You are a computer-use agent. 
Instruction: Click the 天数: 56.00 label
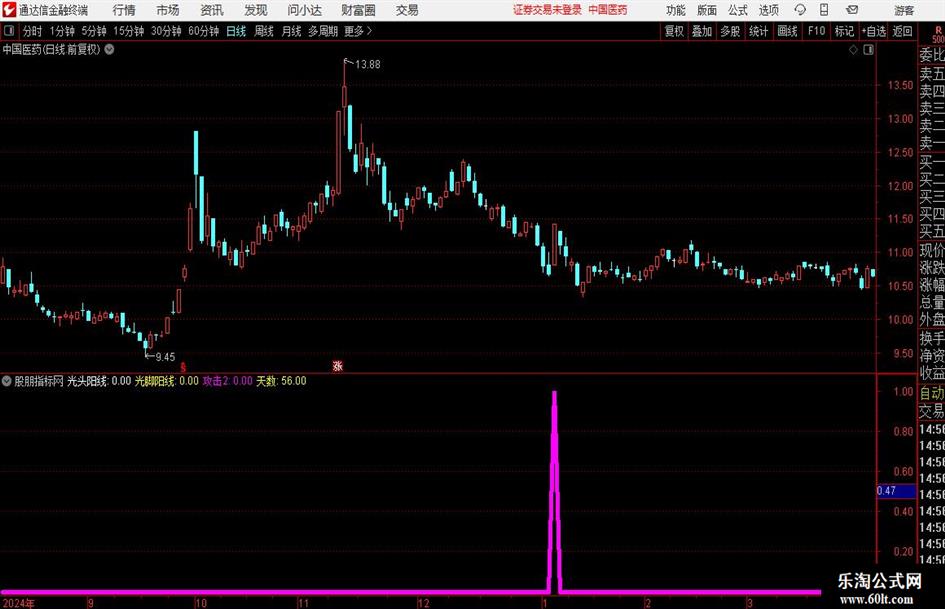click(x=281, y=381)
